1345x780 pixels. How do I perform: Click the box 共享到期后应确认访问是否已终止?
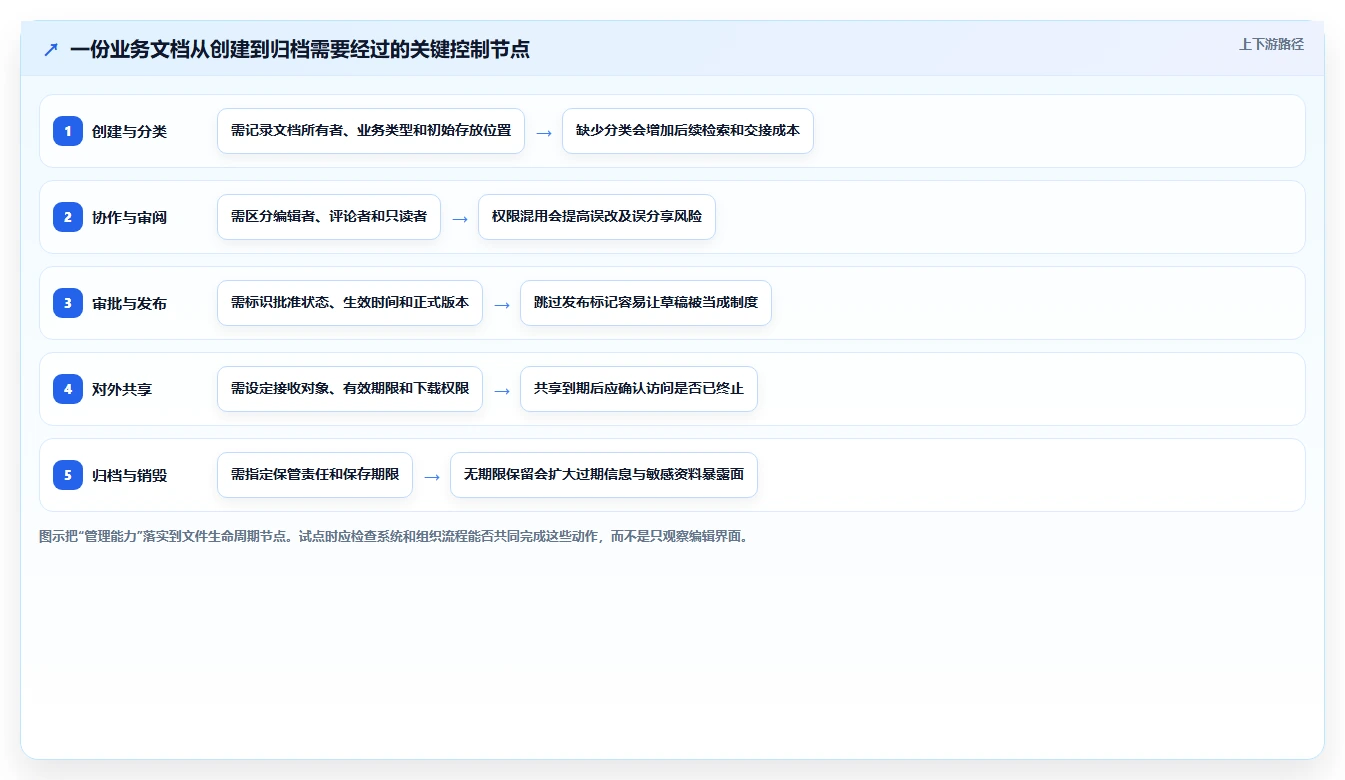click(639, 389)
